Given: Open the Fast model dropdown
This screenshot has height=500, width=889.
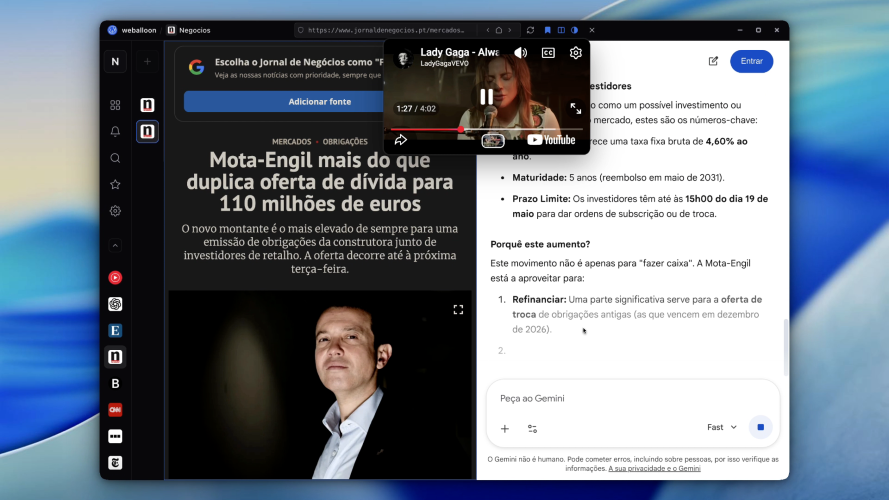Looking at the screenshot, I should [x=722, y=427].
